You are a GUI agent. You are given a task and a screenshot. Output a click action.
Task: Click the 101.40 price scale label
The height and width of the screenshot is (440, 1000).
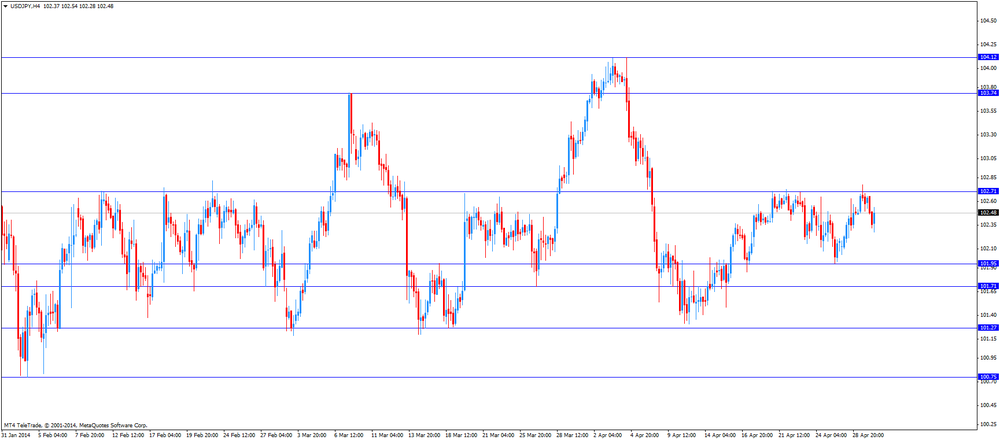click(x=989, y=315)
